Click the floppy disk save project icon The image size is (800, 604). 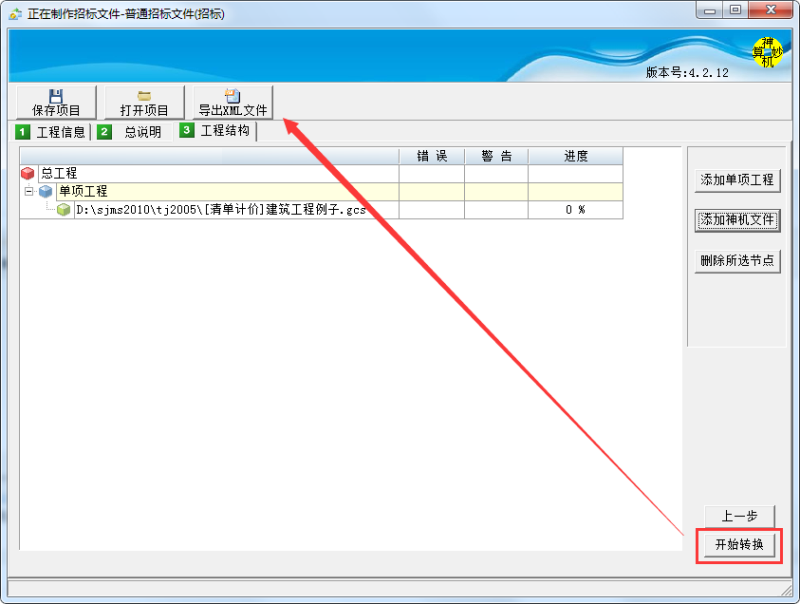[x=56, y=95]
